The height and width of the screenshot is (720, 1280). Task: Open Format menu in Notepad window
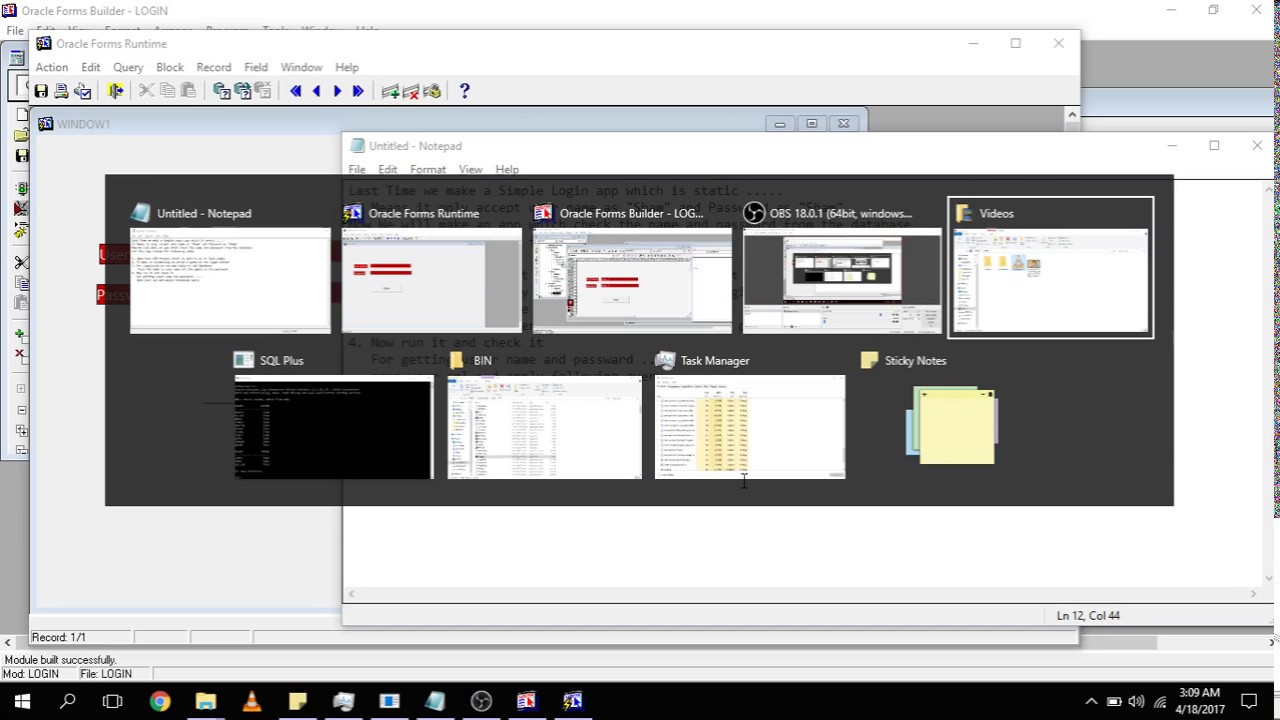tap(428, 170)
